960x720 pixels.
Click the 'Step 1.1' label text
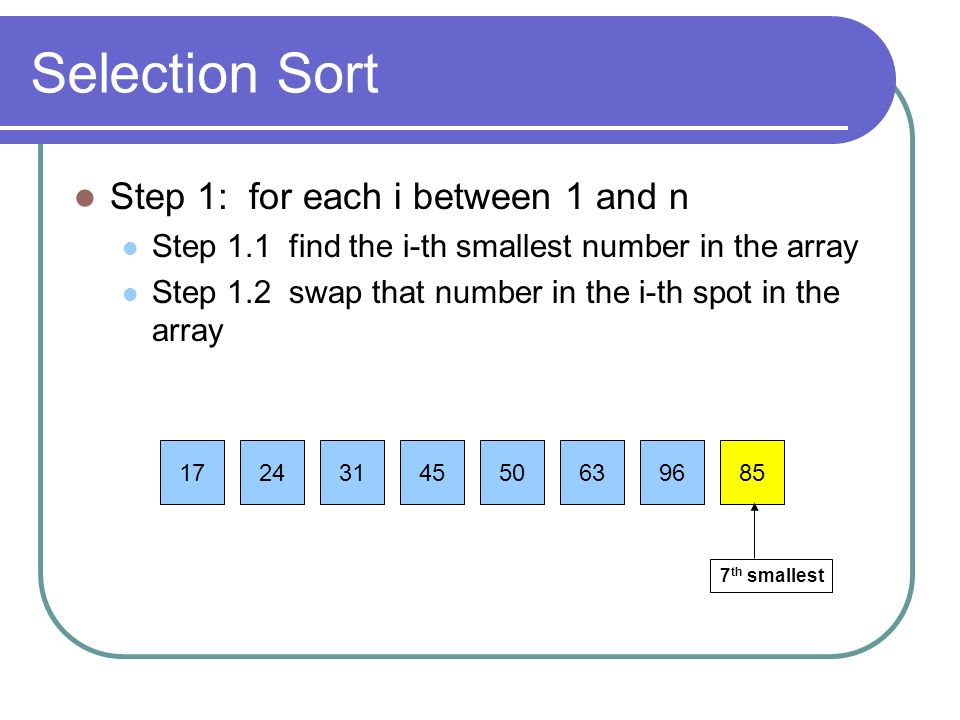point(211,247)
